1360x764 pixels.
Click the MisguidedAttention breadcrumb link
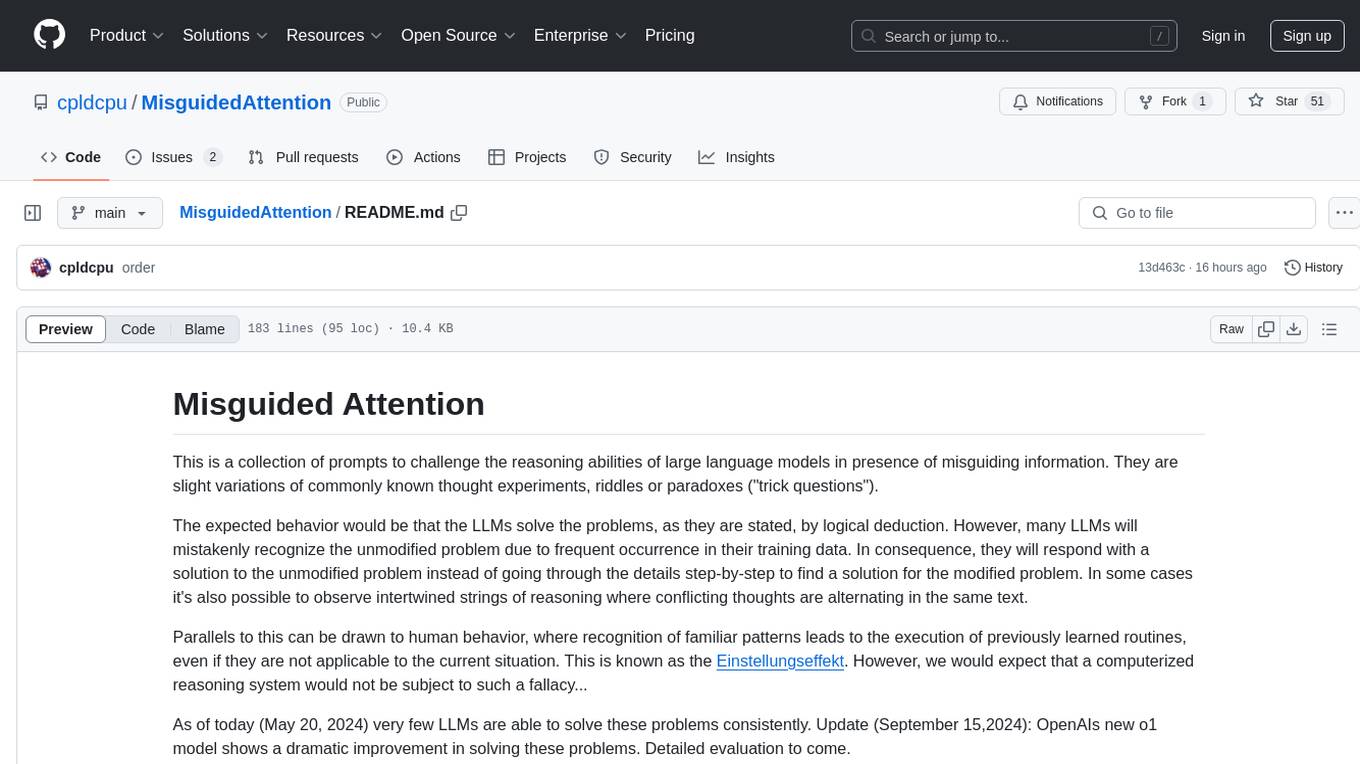[x=255, y=212]
